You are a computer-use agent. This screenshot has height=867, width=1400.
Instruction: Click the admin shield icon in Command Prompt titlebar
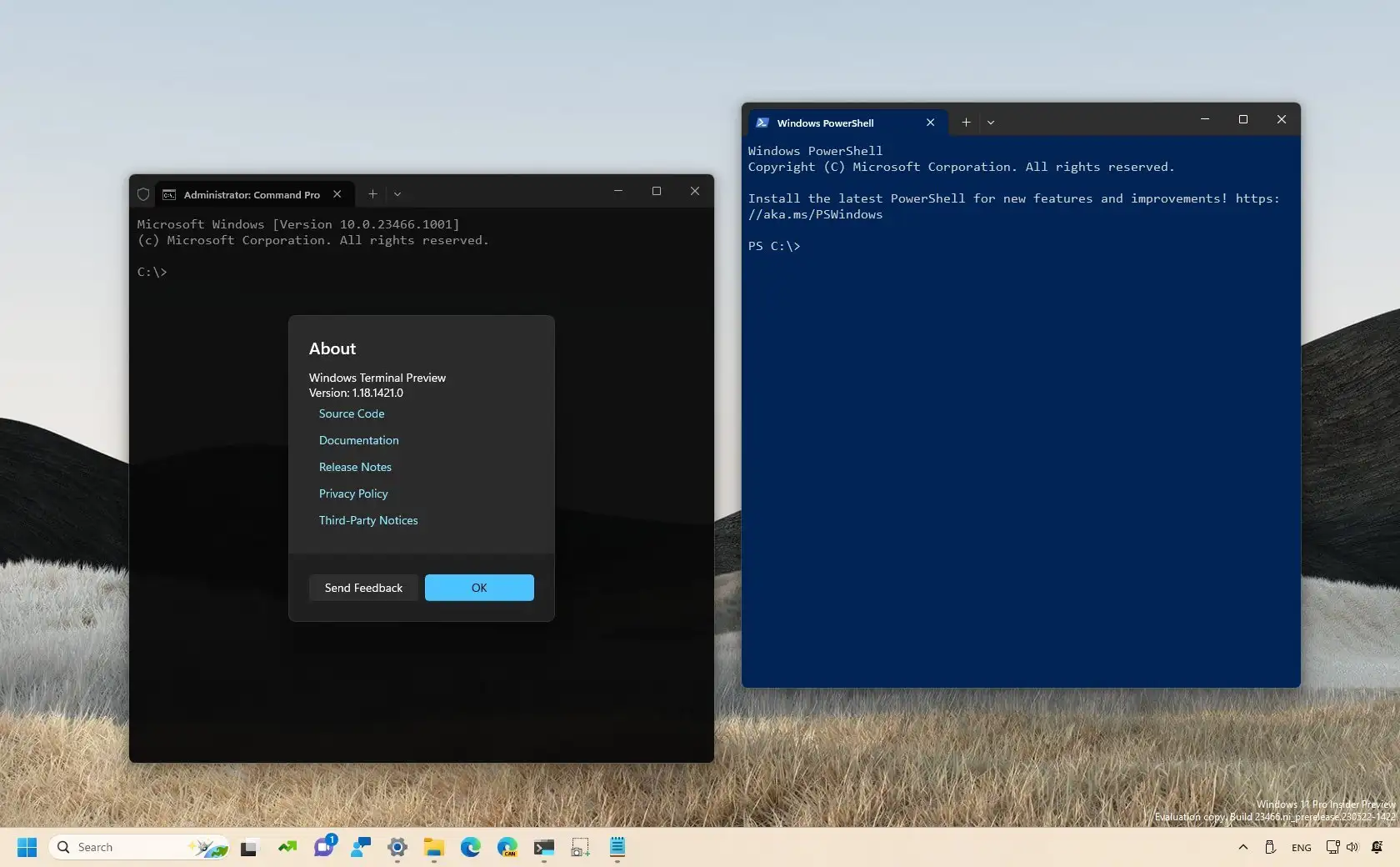(143, 194)
